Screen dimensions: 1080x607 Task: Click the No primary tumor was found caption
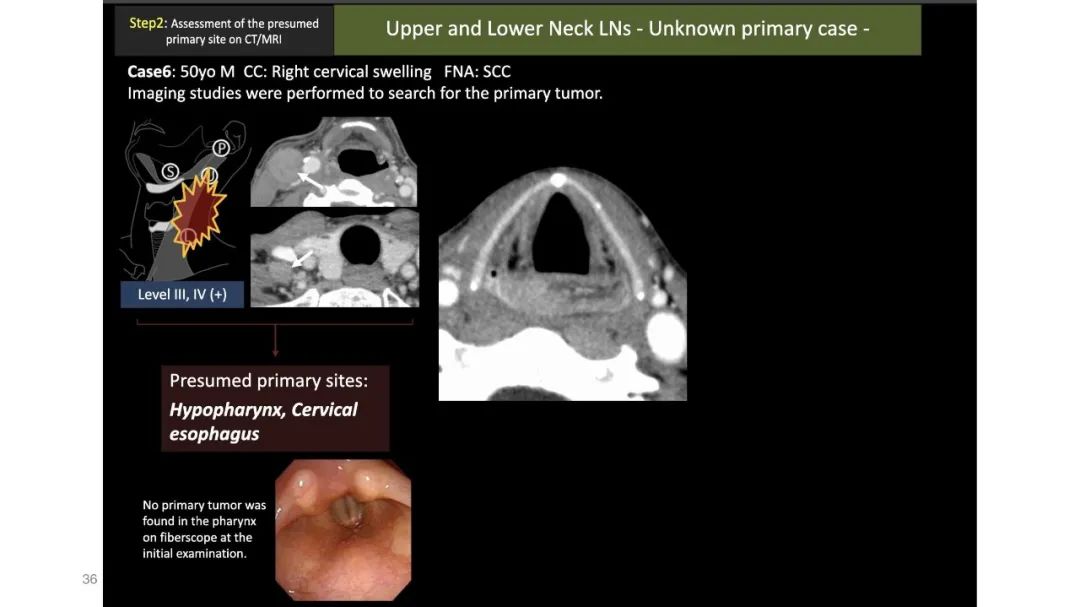[204, 529]
